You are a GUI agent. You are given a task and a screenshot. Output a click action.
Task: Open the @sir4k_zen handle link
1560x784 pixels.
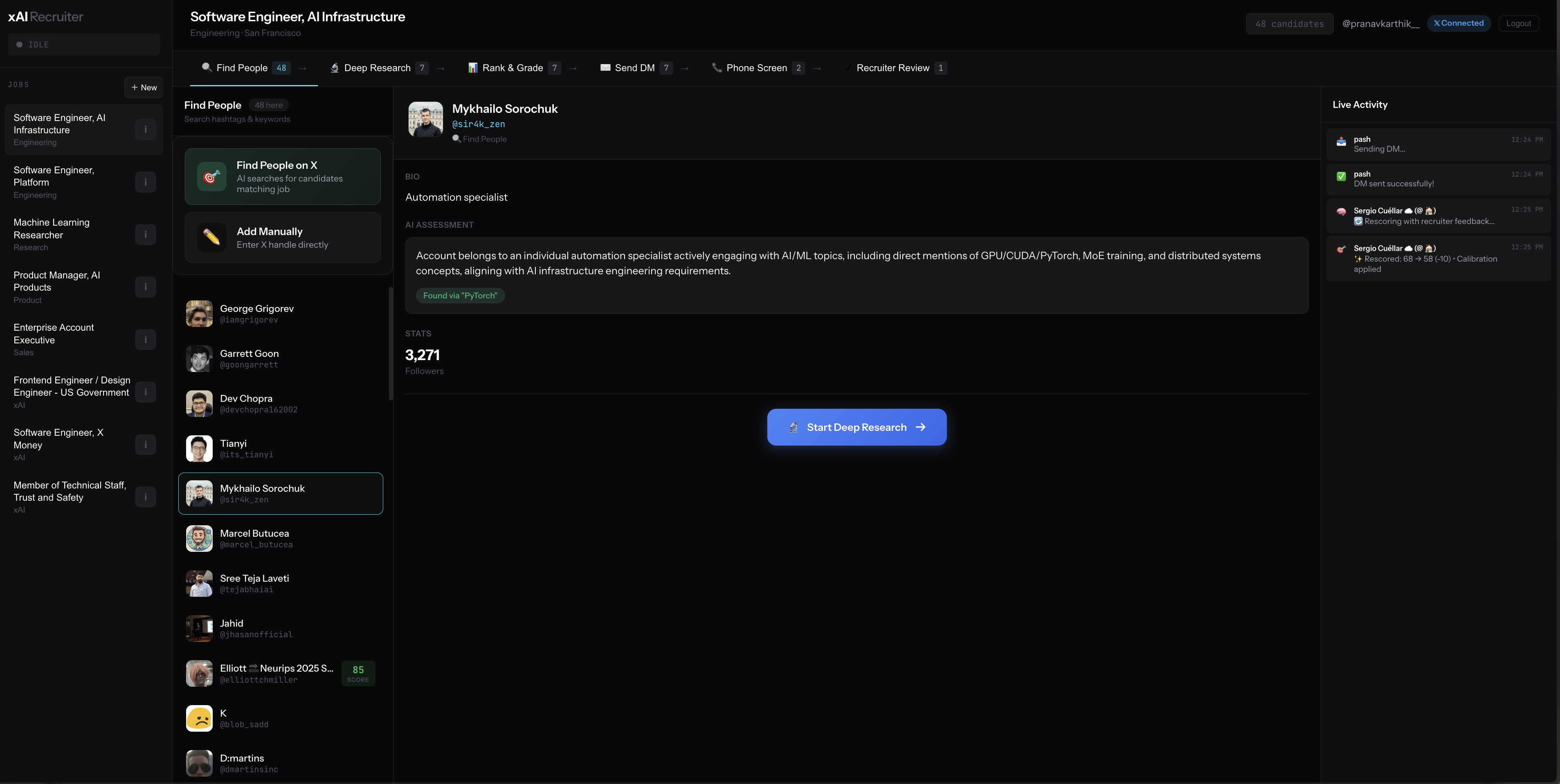click(x=479, y=124)
